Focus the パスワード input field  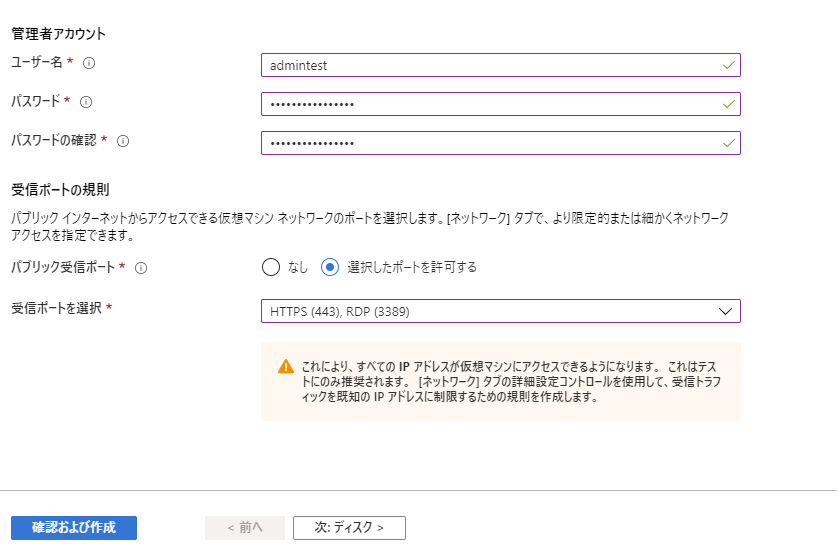pos(501,104)
